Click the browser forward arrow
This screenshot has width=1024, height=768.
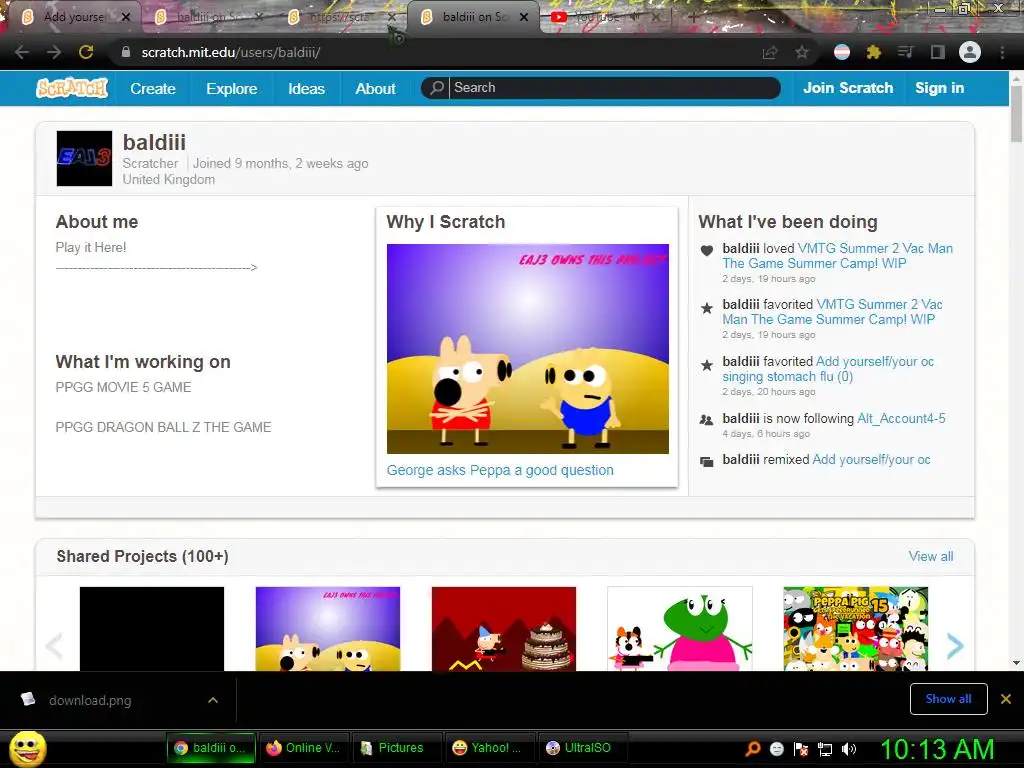coord(54,52)
